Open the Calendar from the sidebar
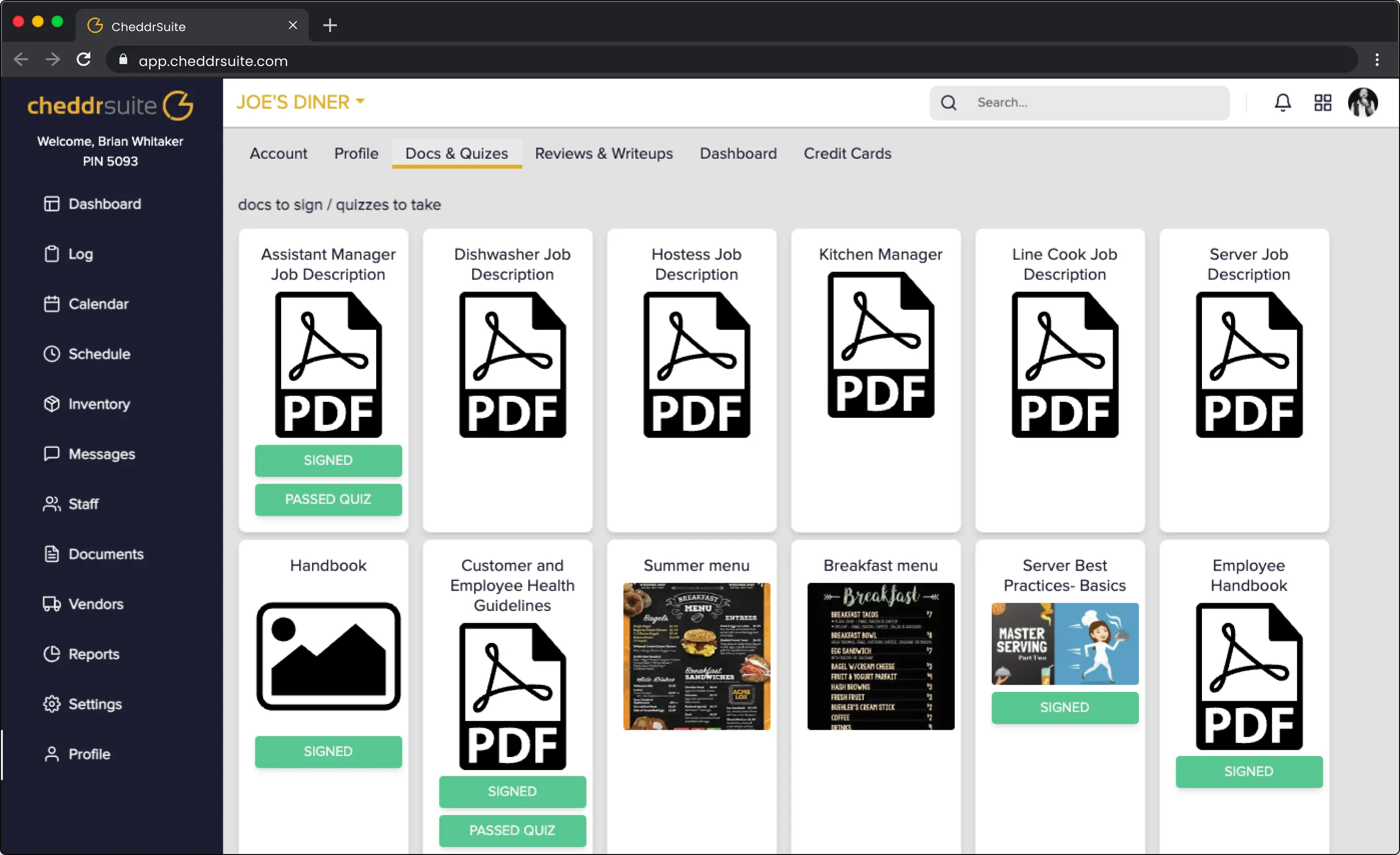The image size is (1400, 855). 52,303
